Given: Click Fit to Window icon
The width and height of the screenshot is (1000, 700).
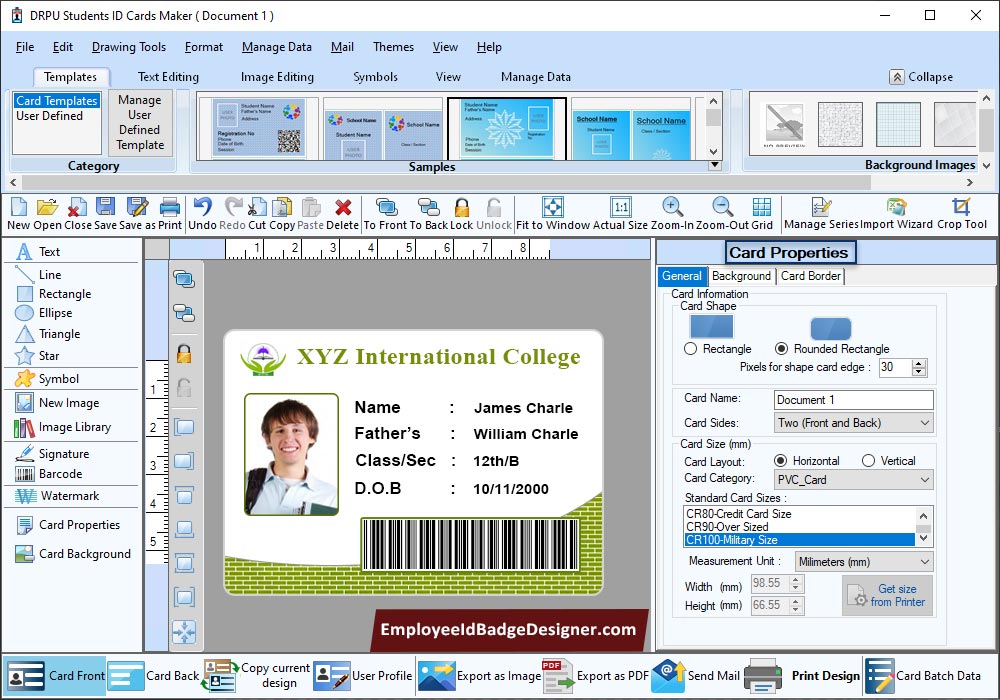Looking at the screenshot, I should pos(553,214).
